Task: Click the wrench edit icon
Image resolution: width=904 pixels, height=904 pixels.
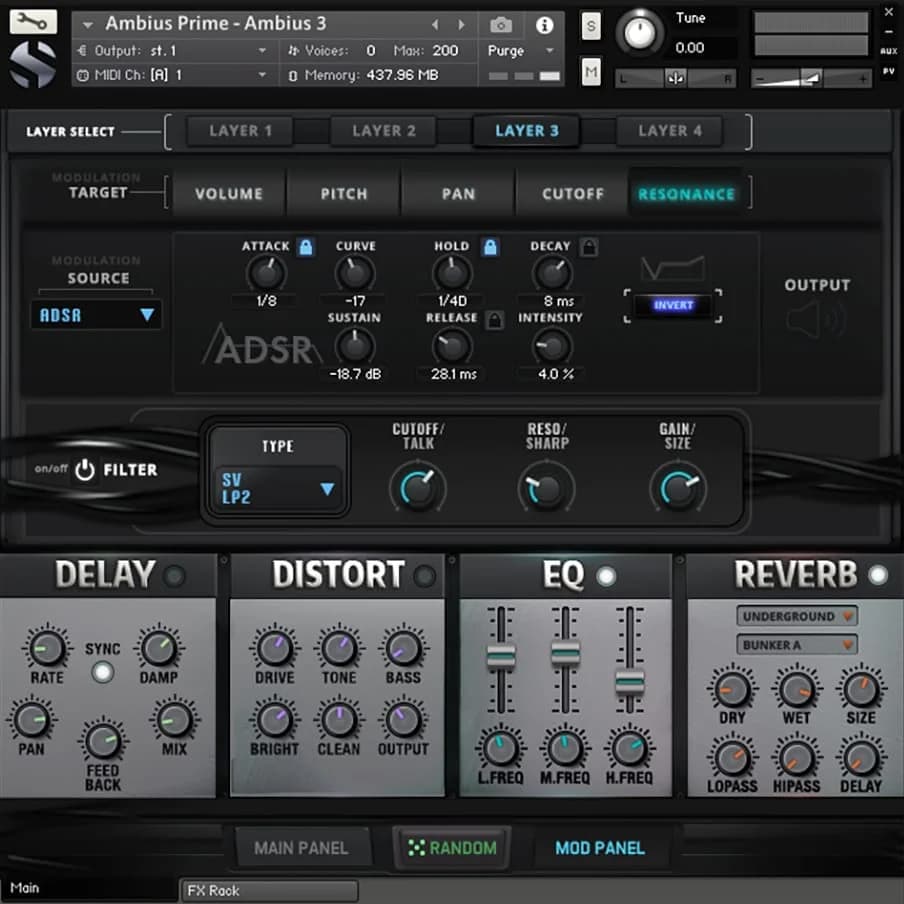Action: [33, 21]
